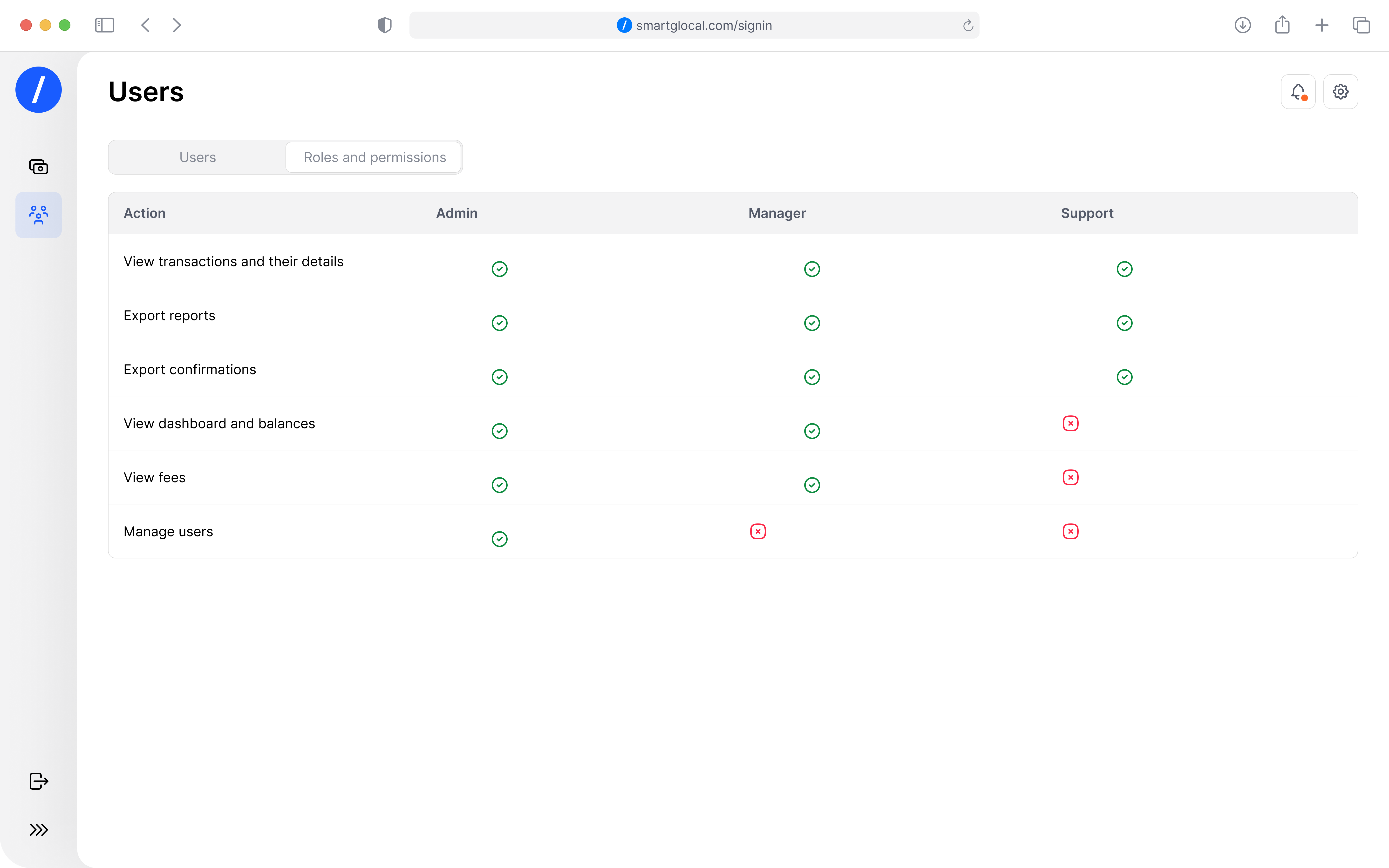Click Support check for View transactions
This screenshot has height=868, width=1389.
click(x=1124, y=269)
